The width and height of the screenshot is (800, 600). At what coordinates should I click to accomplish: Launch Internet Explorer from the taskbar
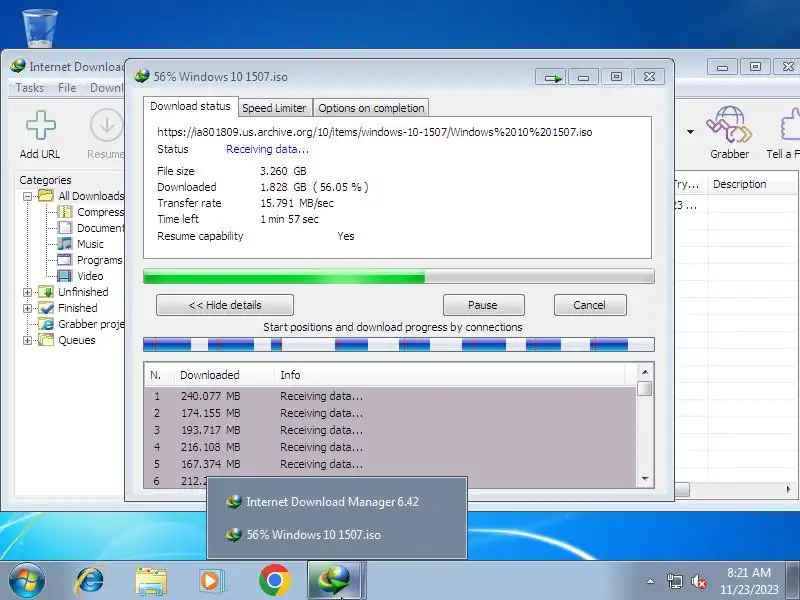point(90,581)
